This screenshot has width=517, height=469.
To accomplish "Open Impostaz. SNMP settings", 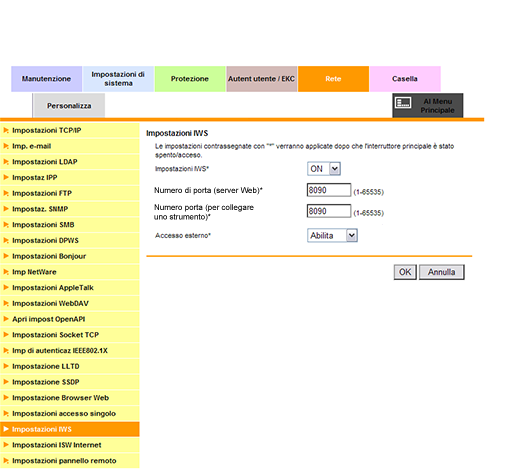I will tap(70, 209).
